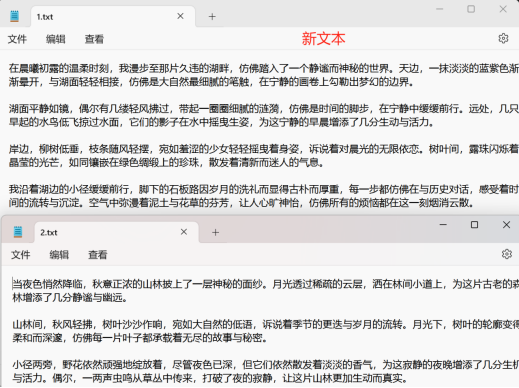The width and height of the screenshot is (519, 388).
Task: Click text line starting 渐晕开，与湖面轻轻相接
Action: coord(211,82)
